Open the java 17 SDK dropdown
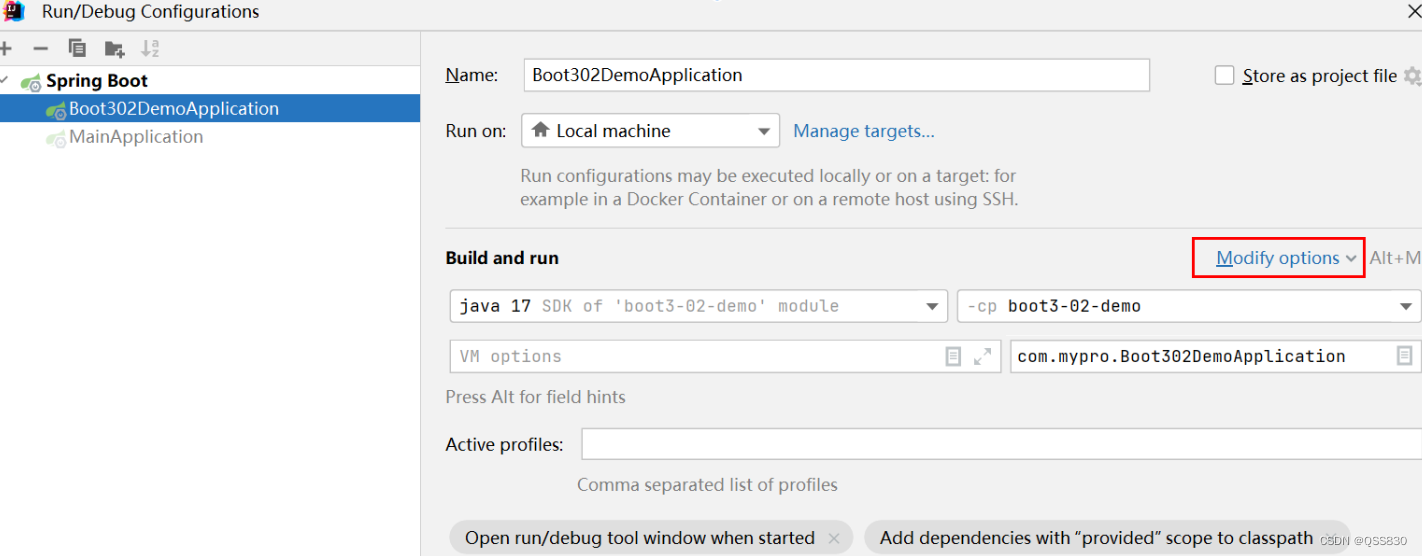1422x556 pixels. coord(698,306)
